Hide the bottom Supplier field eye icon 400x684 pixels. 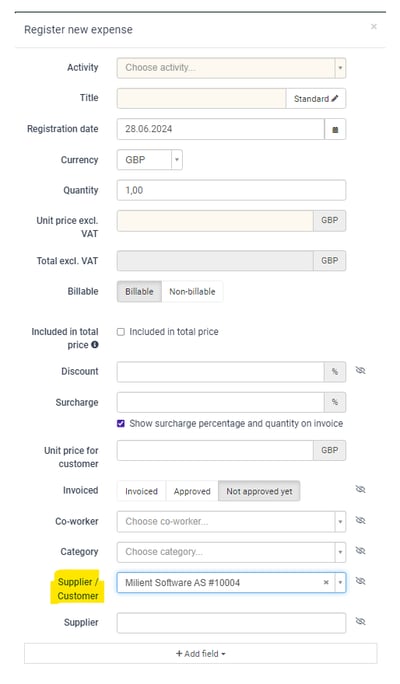coord(360,622)
